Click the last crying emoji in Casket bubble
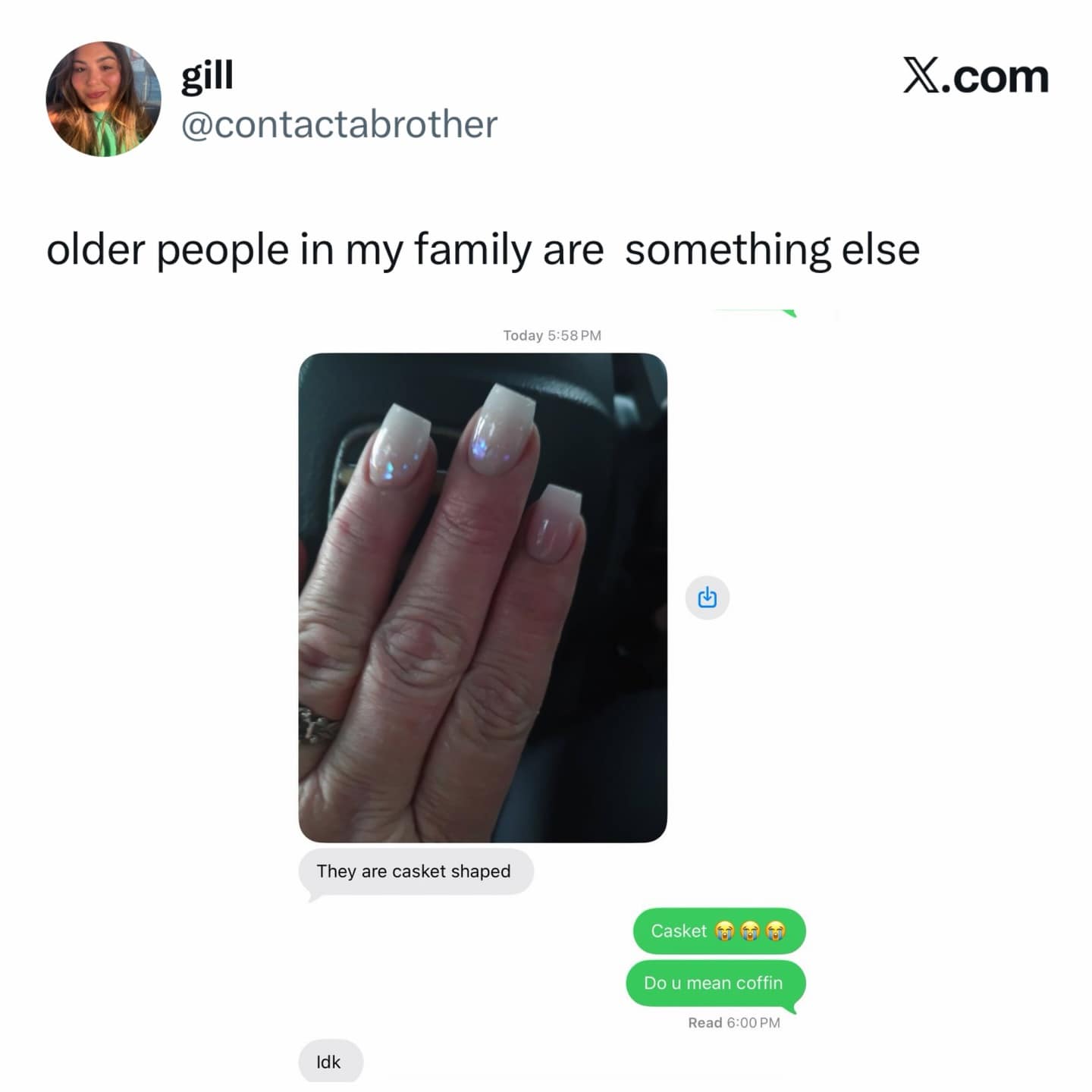 (775, 930)
